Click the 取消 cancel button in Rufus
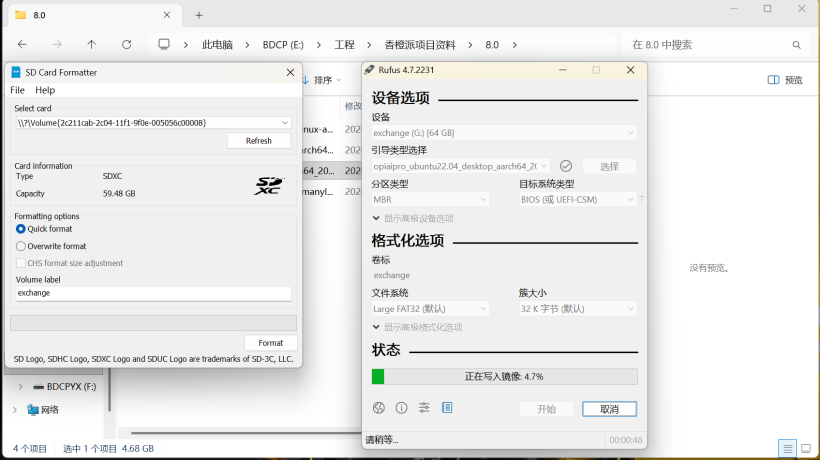Image resolution: width=820 pixels, height=460 pixels. point(609,409)
